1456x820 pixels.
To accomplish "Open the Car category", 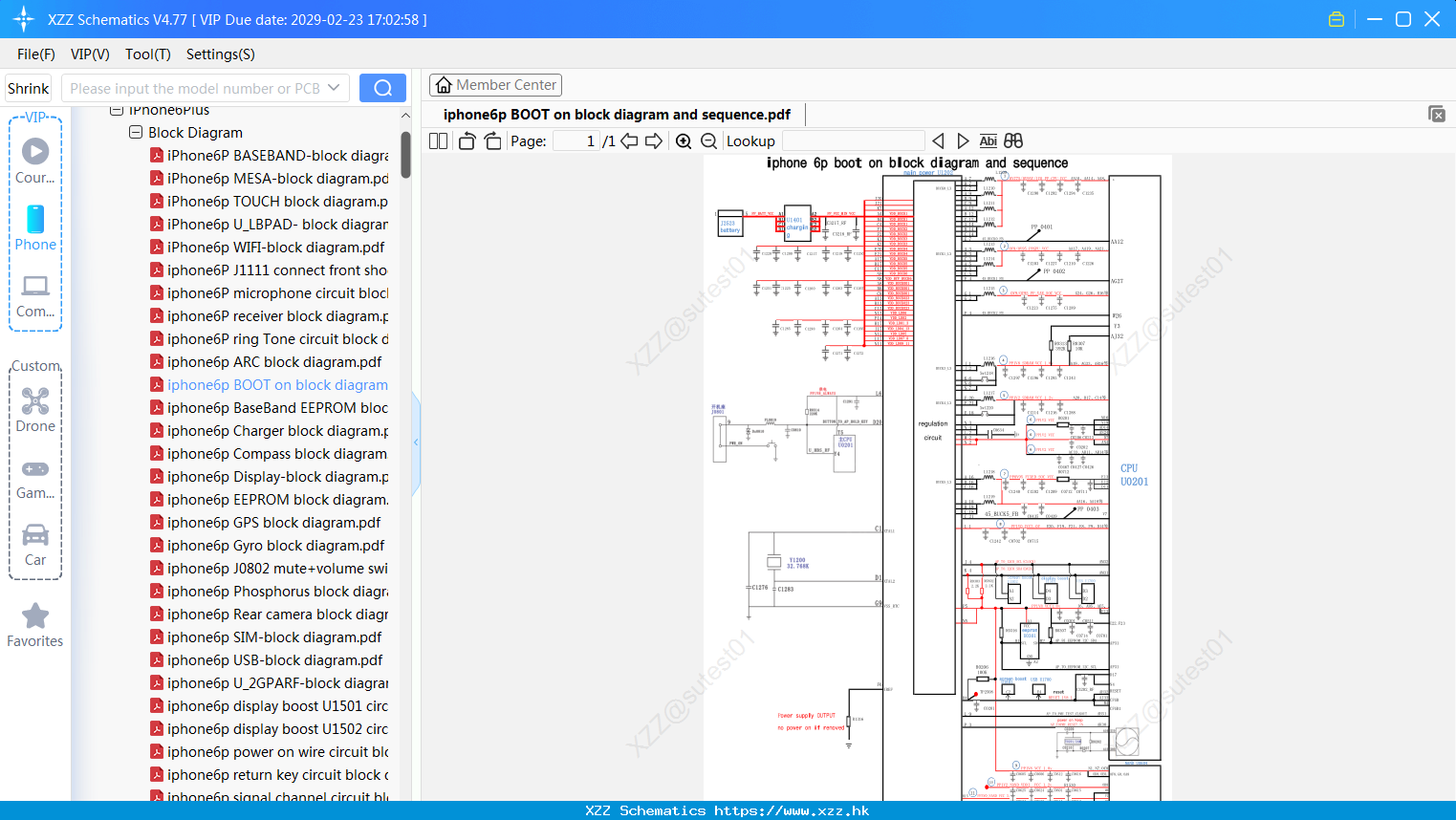I will click(35, 545).
